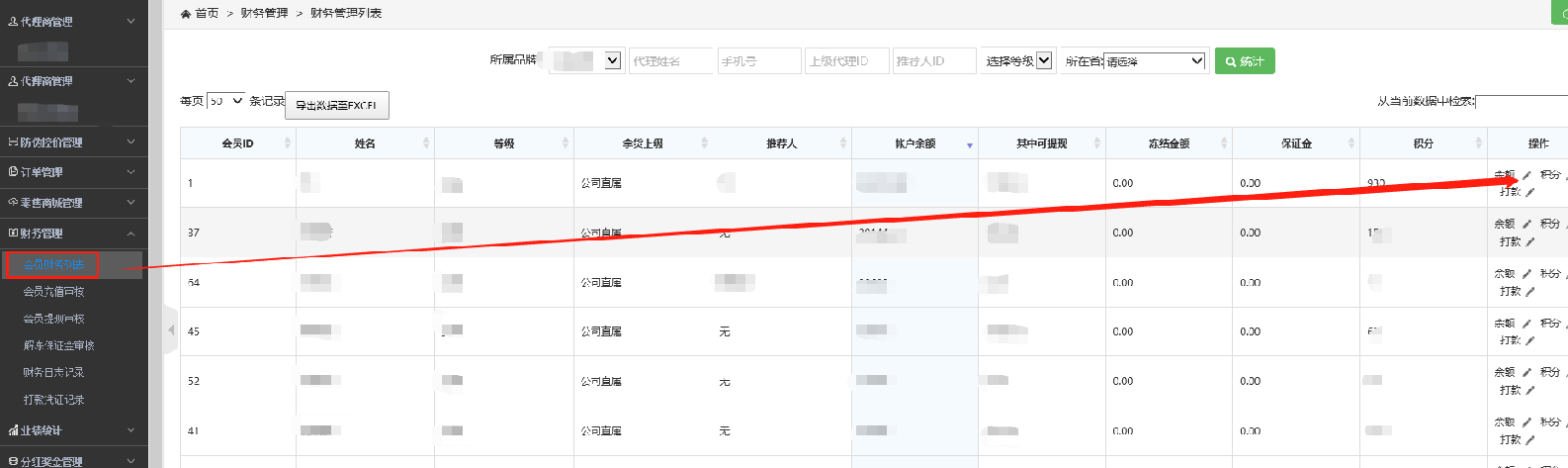This screenshot has width=1568, height=468.
Task: Focus the 推荐人ID input field
Action: click(x=934, y=61)
